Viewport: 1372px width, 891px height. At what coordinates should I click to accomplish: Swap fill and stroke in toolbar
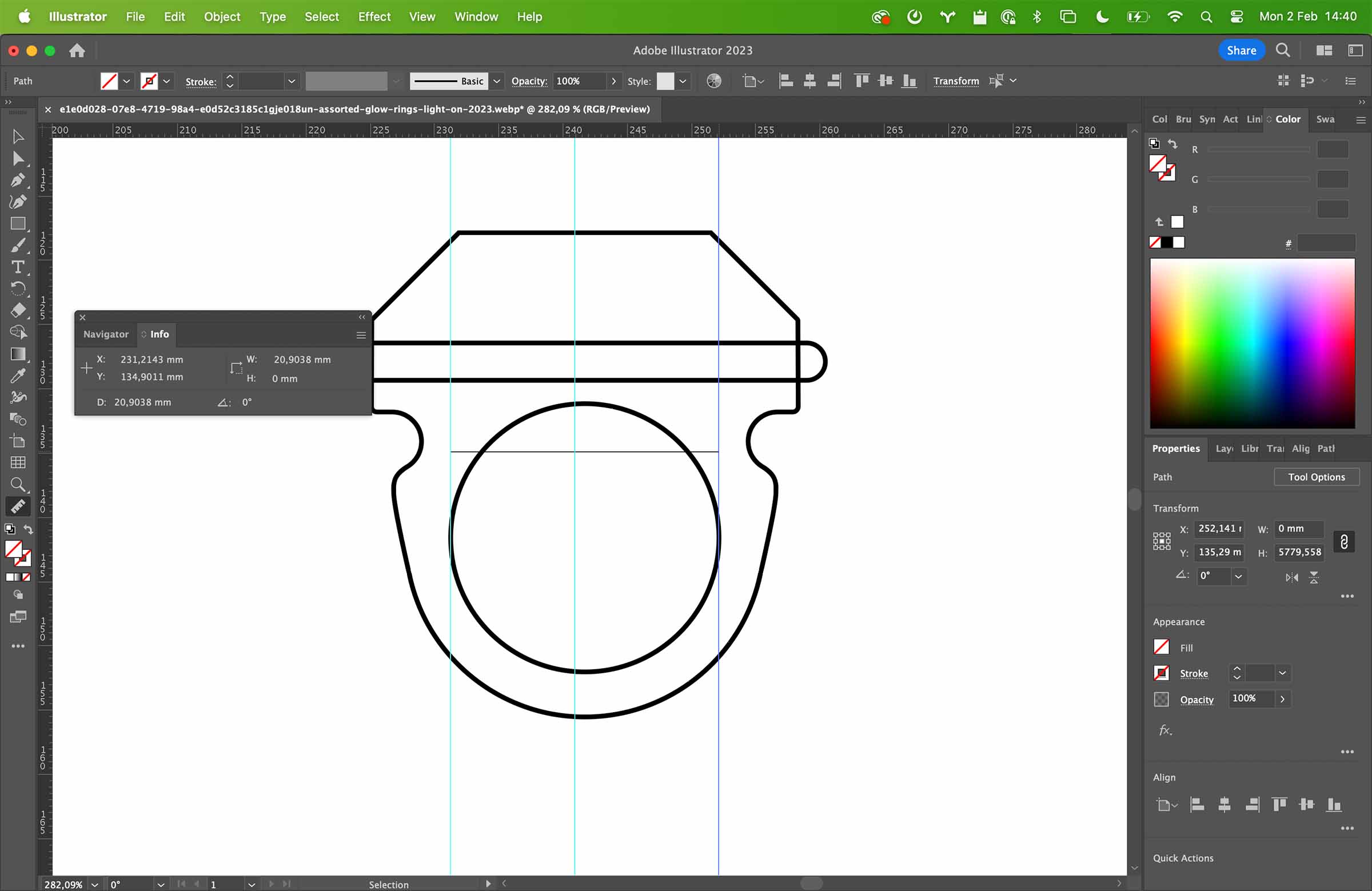click(x=27, y=529)
